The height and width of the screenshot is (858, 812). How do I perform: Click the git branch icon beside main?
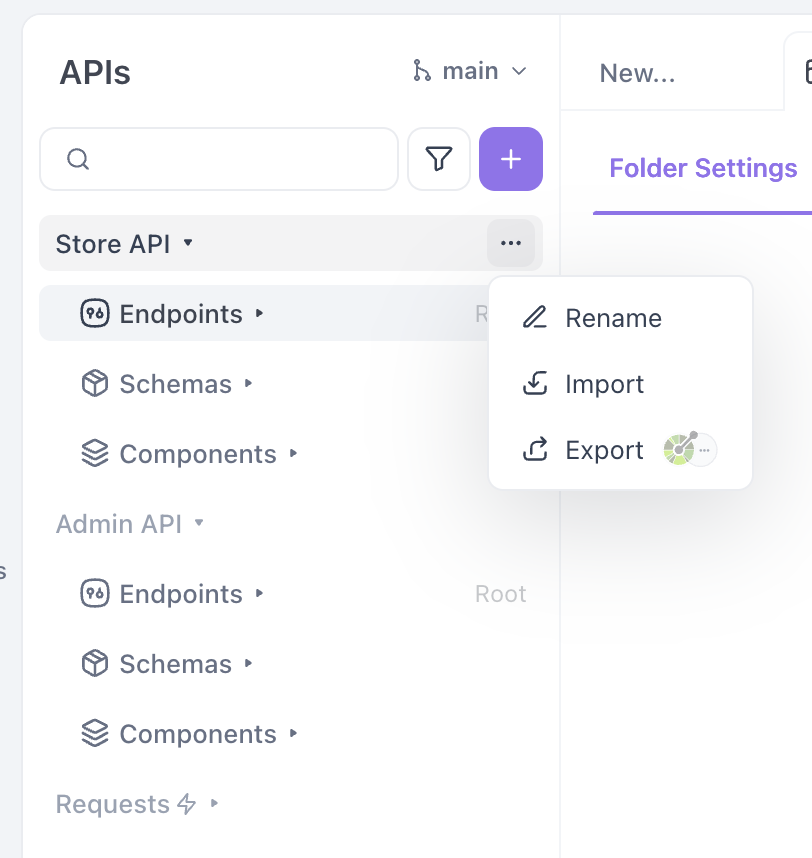pyautogui.click(x=422, y=71)
